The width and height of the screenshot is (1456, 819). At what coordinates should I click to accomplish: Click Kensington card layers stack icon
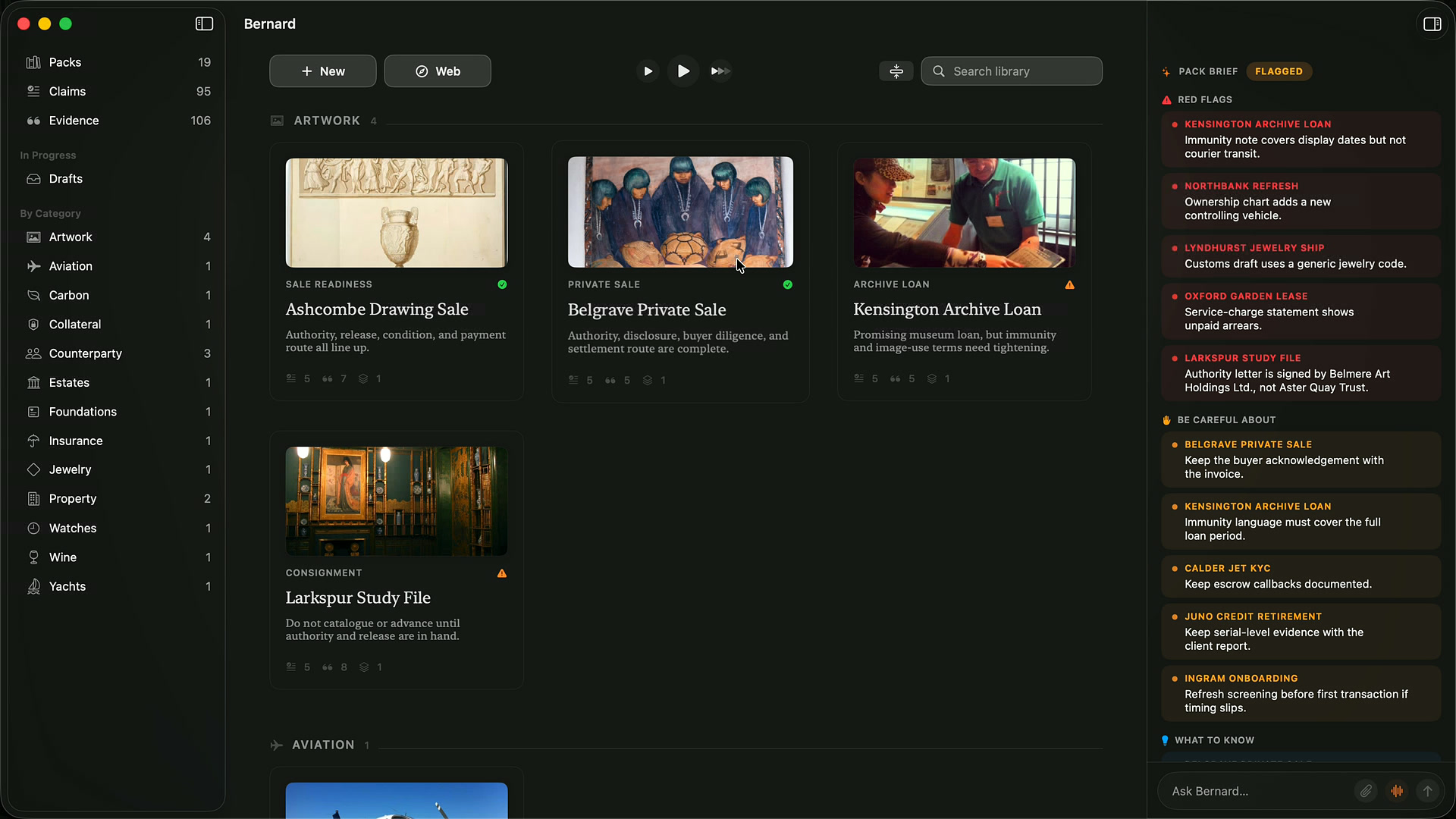pos(932,378)
